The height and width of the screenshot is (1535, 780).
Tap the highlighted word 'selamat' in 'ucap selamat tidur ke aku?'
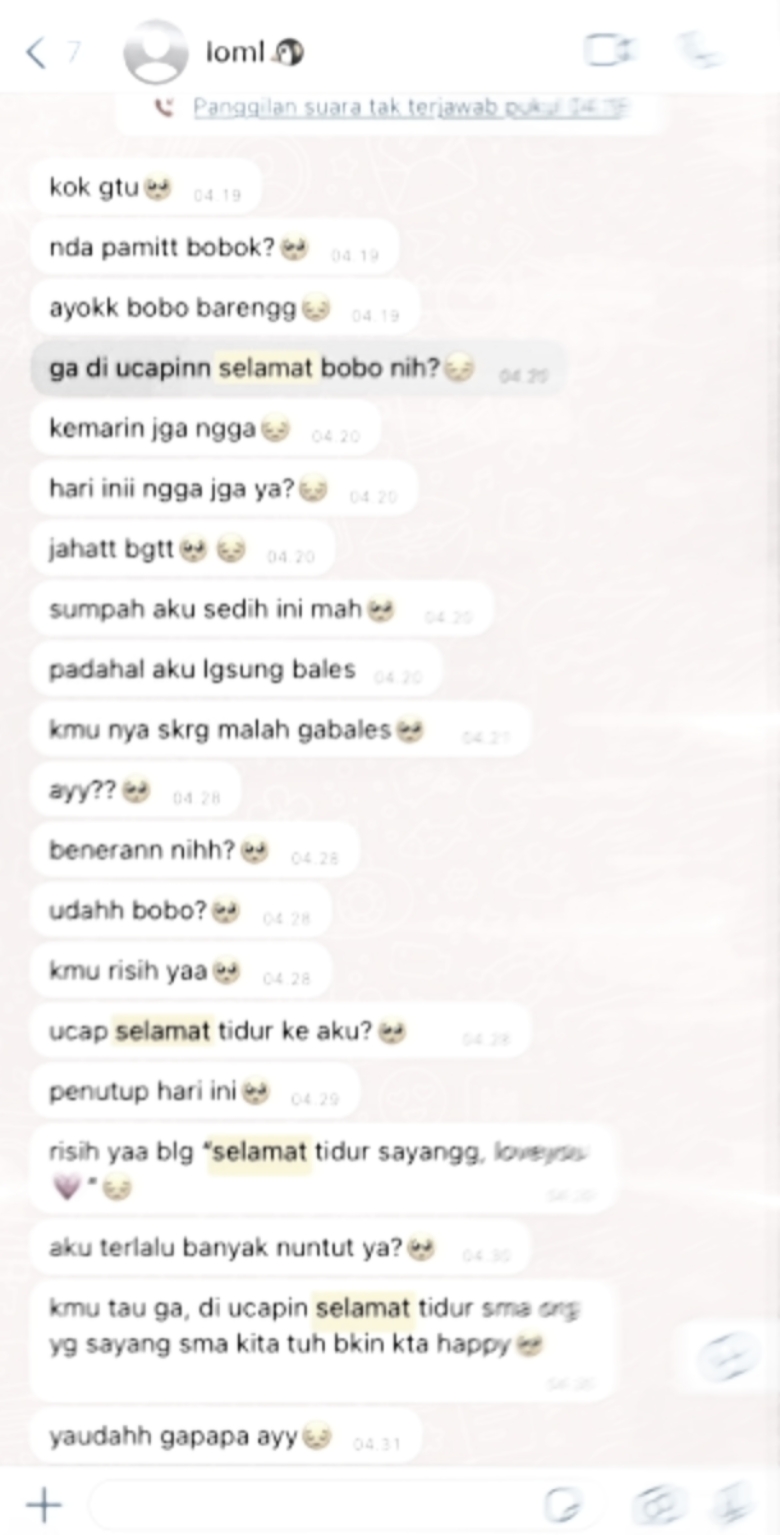click(x=163, y=1030)
